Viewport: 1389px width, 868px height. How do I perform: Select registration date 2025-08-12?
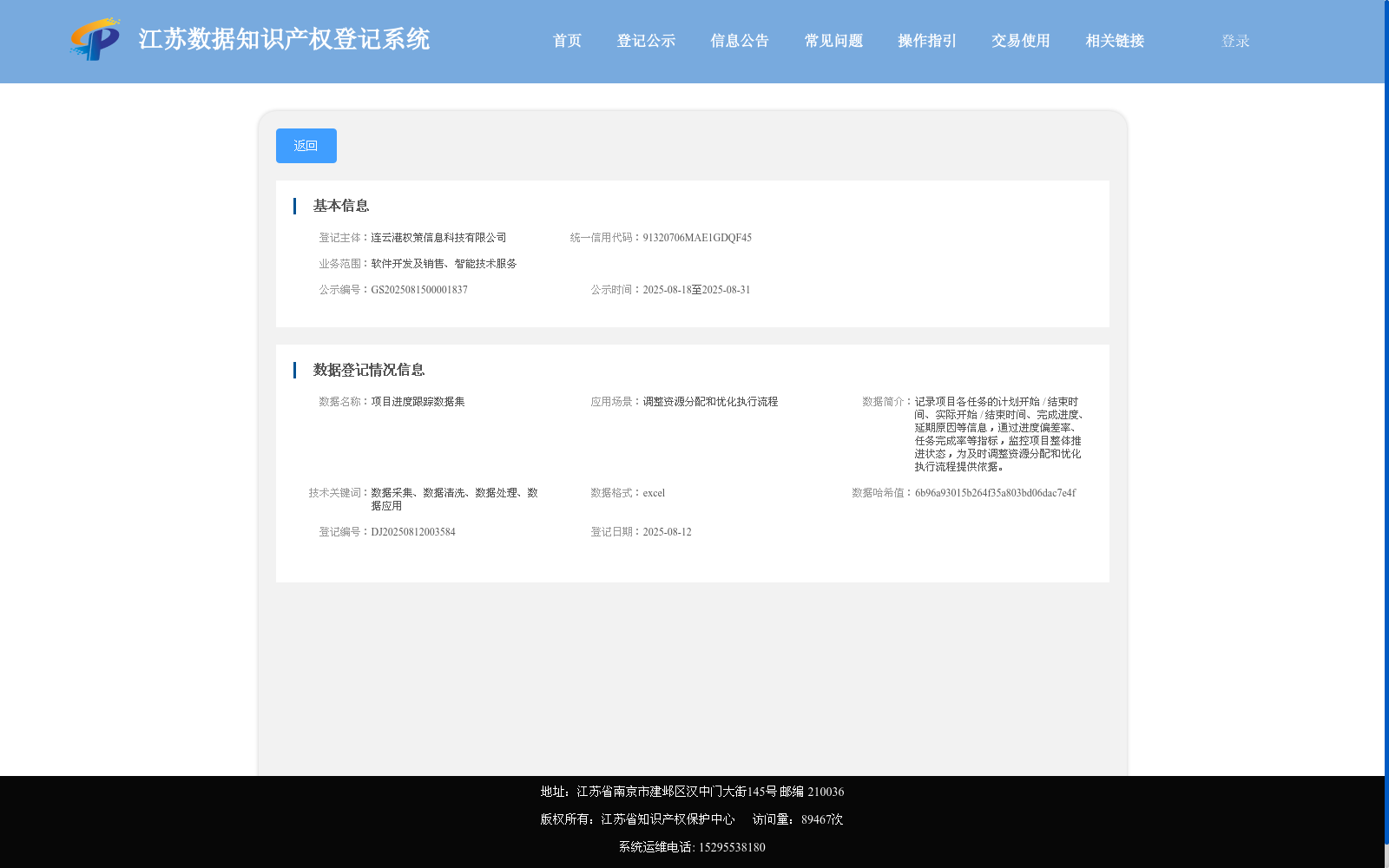point(667,532)
